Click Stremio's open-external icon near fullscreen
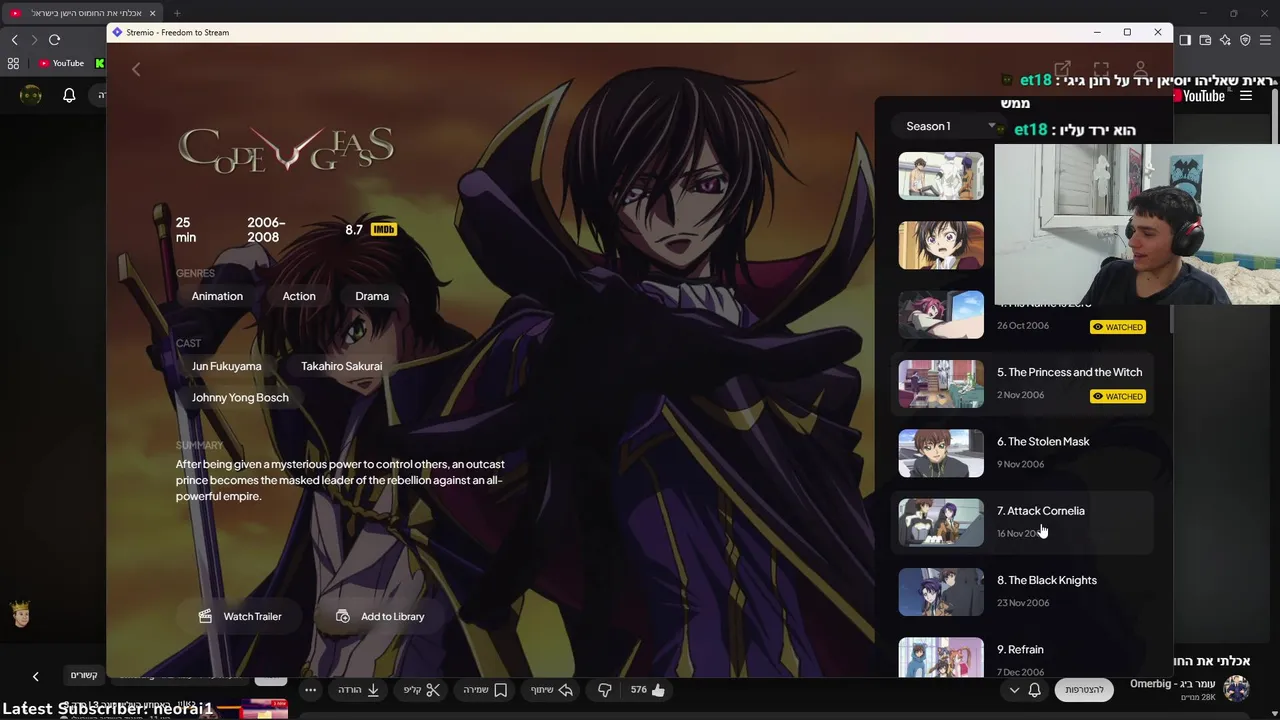 (x=1062, y=70)
